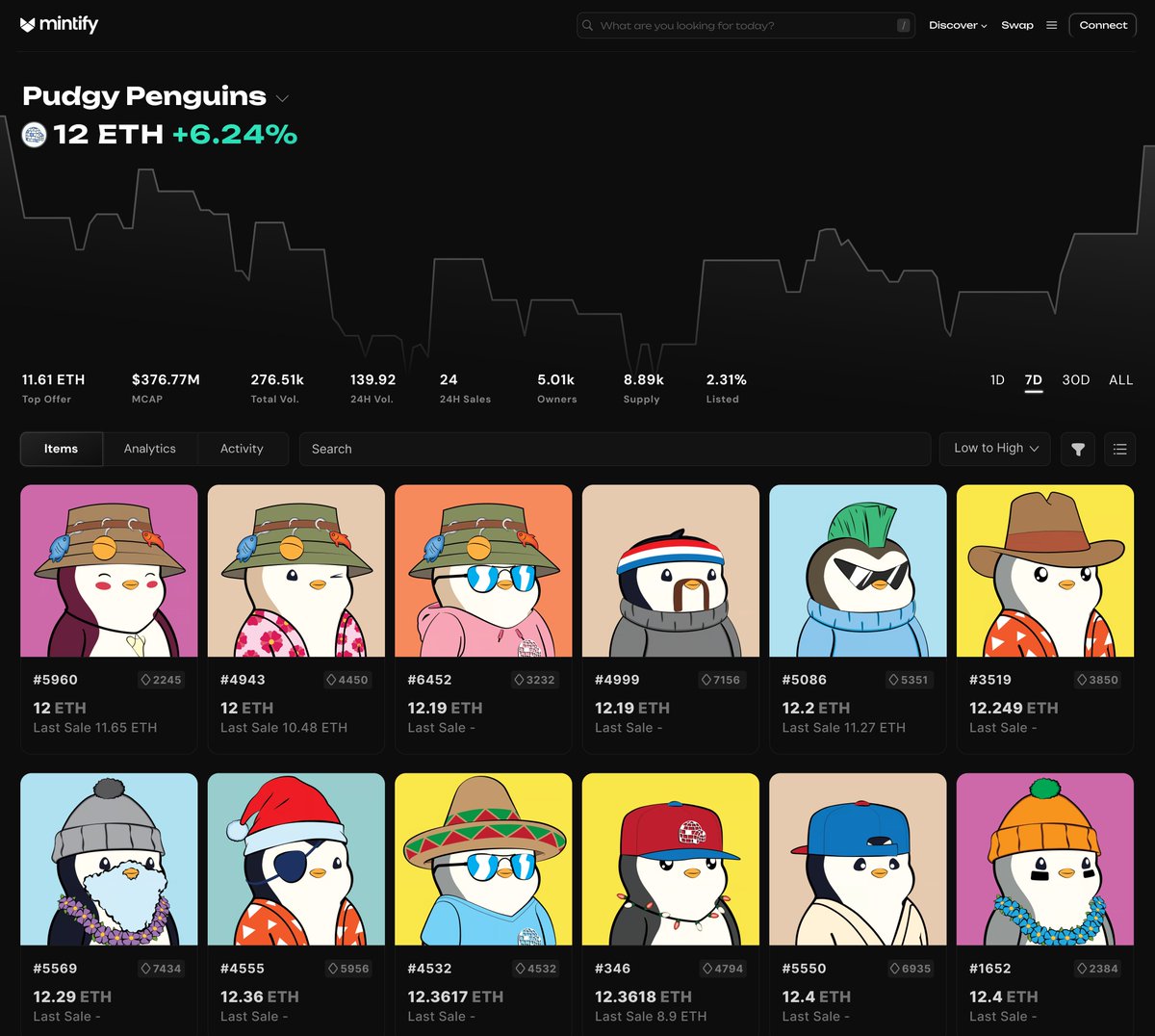Open penguin #4999 thumbnail
The height and width of the screenshot is (1036, 1155).
671,571
